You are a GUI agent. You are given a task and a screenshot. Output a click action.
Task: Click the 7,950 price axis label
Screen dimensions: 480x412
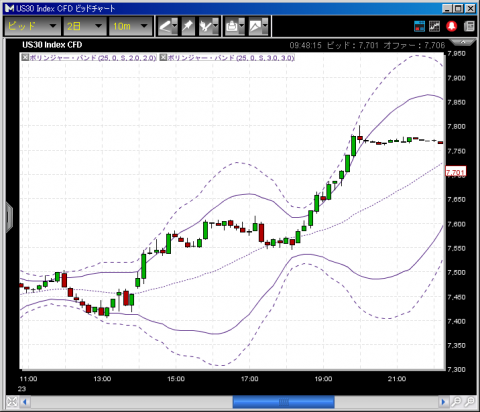tap(456, 54)
